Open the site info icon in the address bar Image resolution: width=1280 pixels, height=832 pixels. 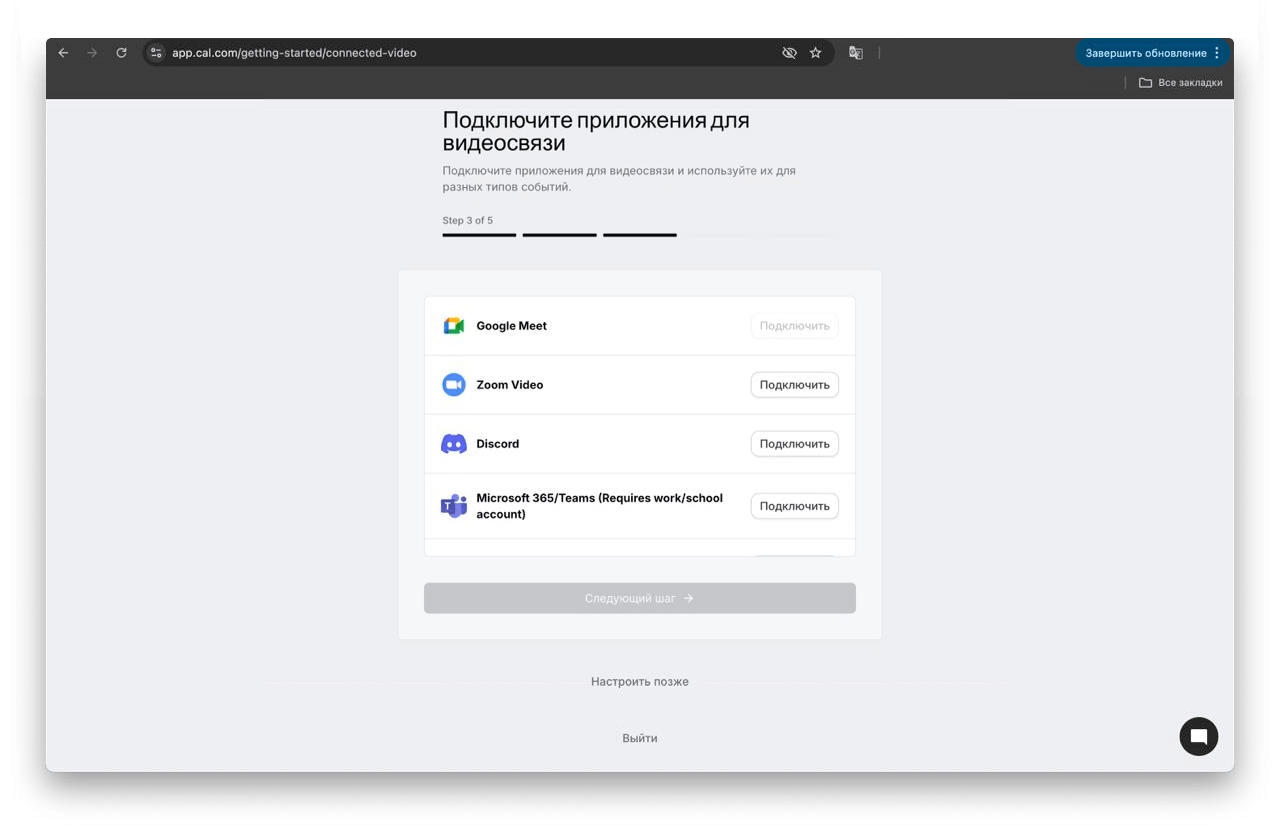[156, 53]
